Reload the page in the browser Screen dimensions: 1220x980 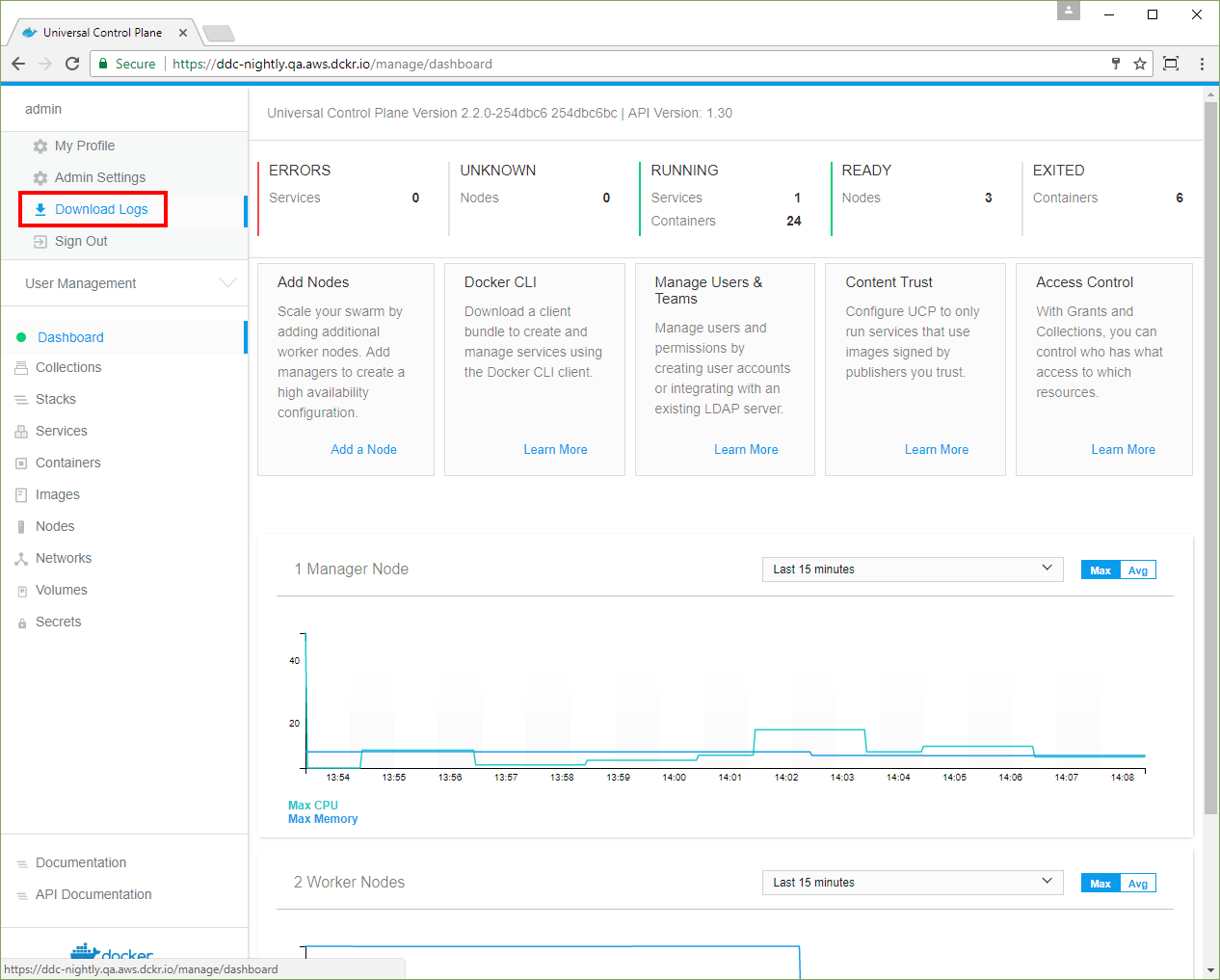coord(72,64)
